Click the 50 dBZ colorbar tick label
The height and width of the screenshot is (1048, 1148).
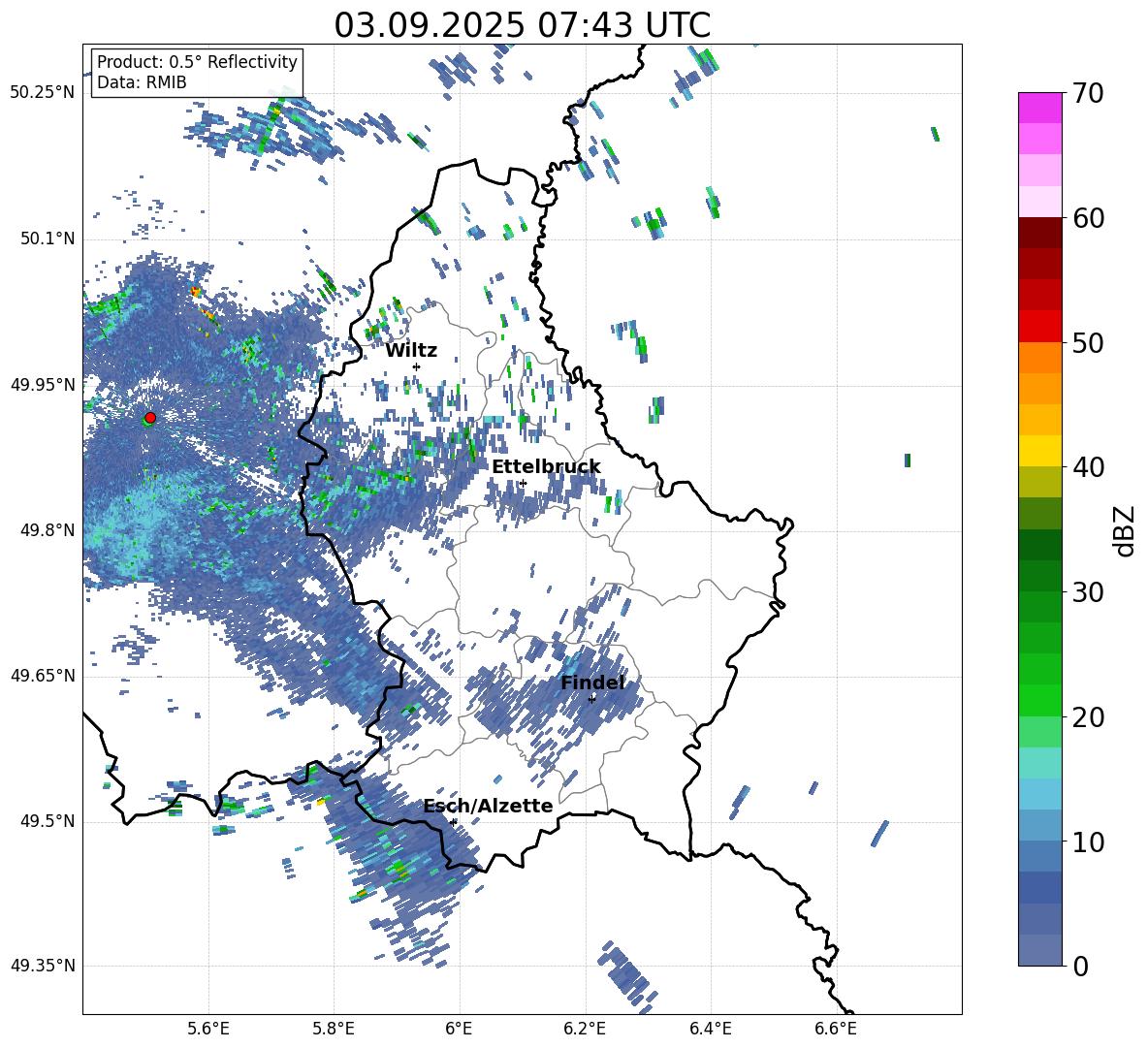(x=1087, y=342)
